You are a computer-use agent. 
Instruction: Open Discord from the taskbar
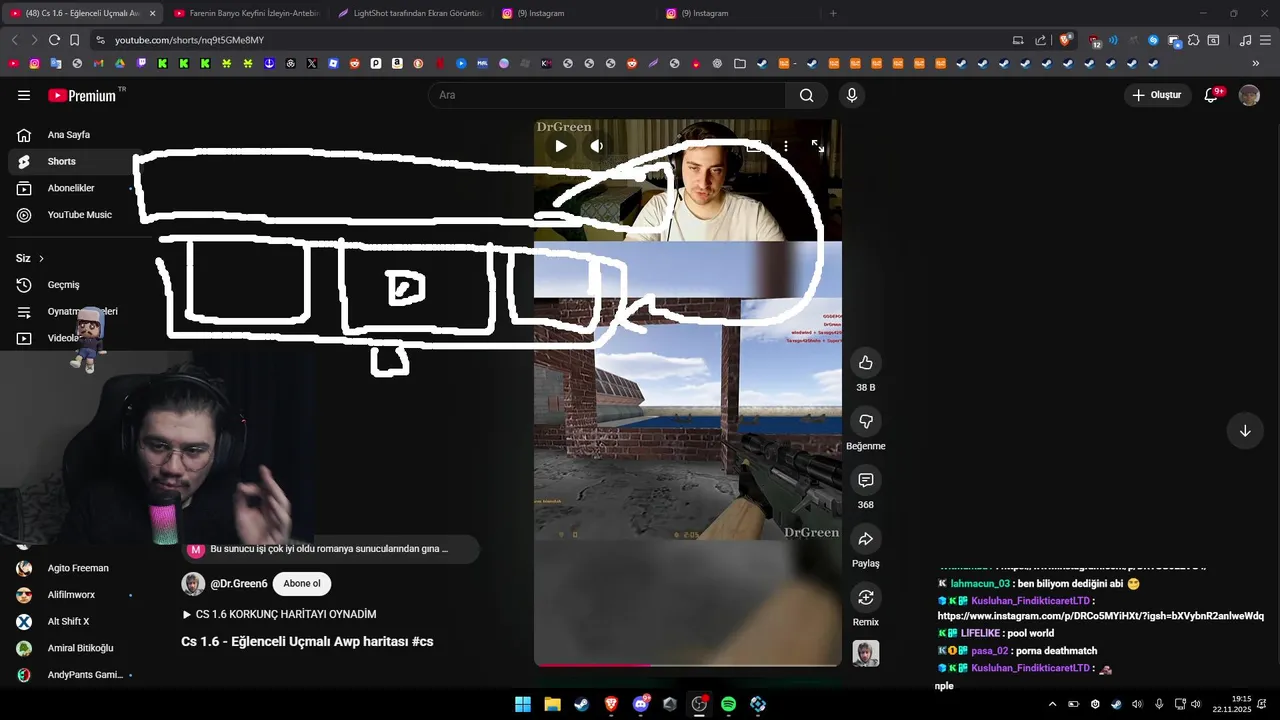tap(641, 704)
